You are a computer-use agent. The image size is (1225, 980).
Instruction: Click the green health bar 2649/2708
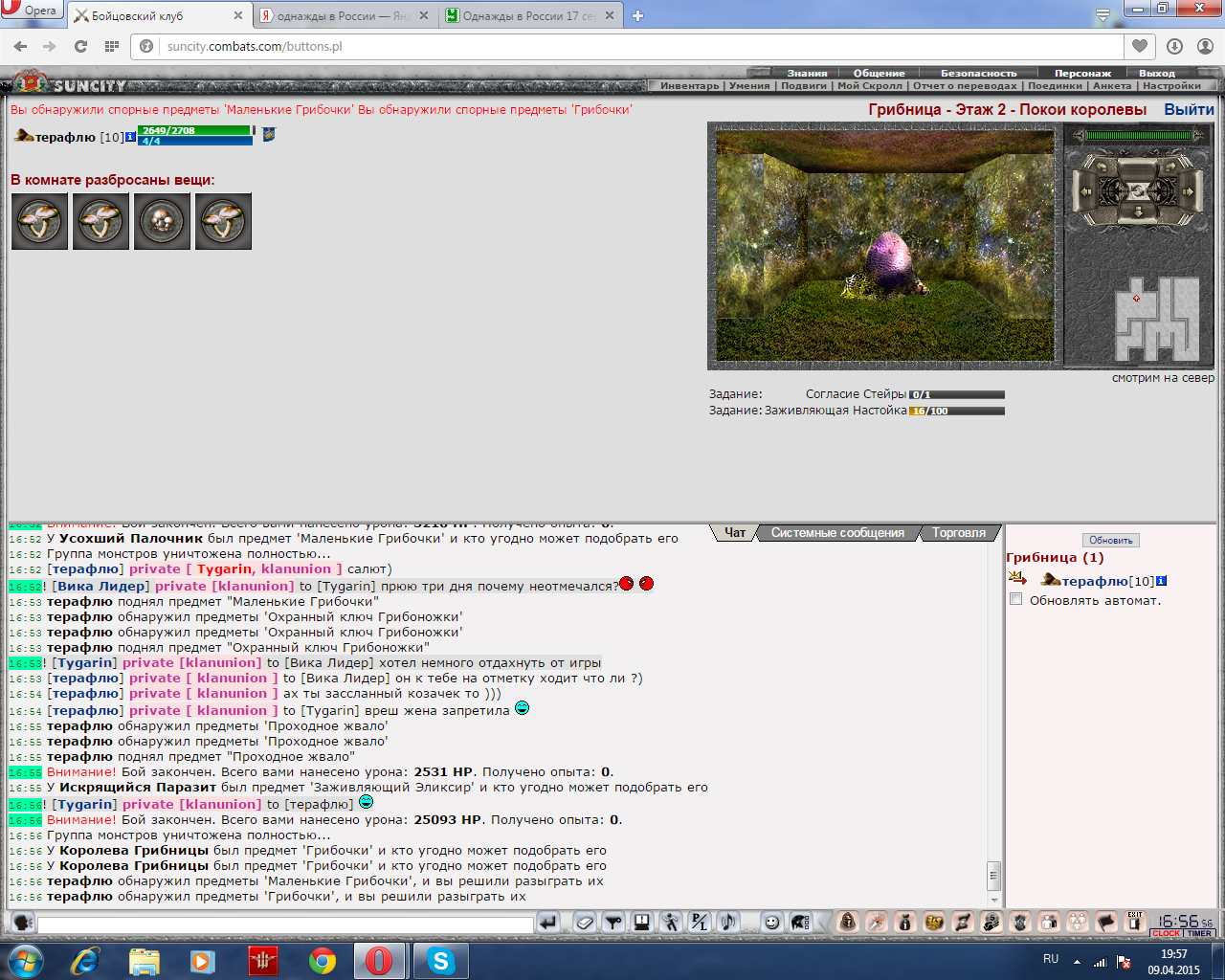(x=195, y=130)
